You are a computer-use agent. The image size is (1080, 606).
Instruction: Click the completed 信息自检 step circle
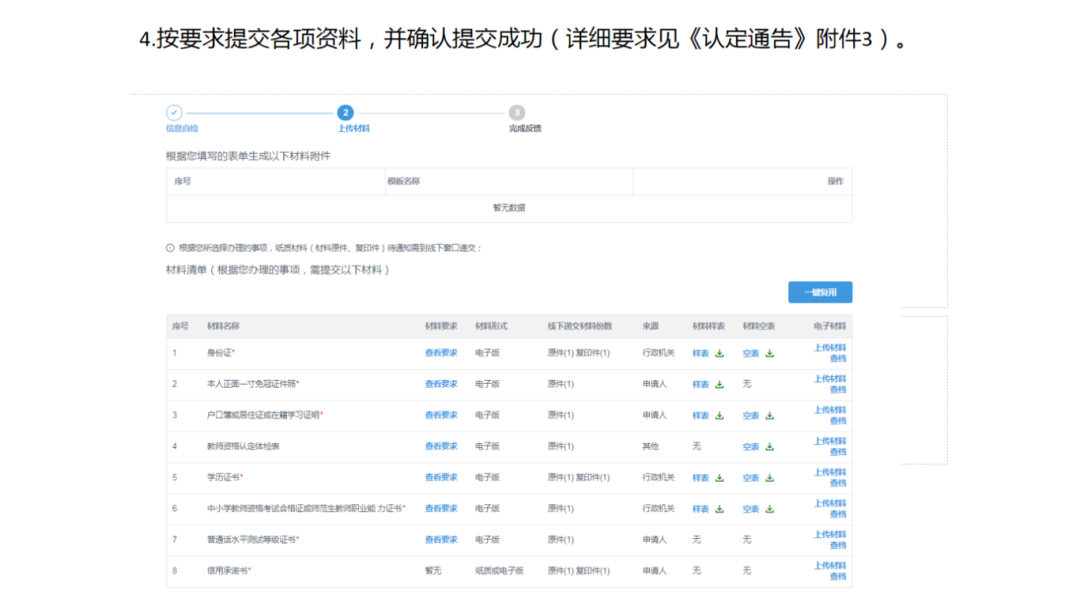click(x=174, y=113)
